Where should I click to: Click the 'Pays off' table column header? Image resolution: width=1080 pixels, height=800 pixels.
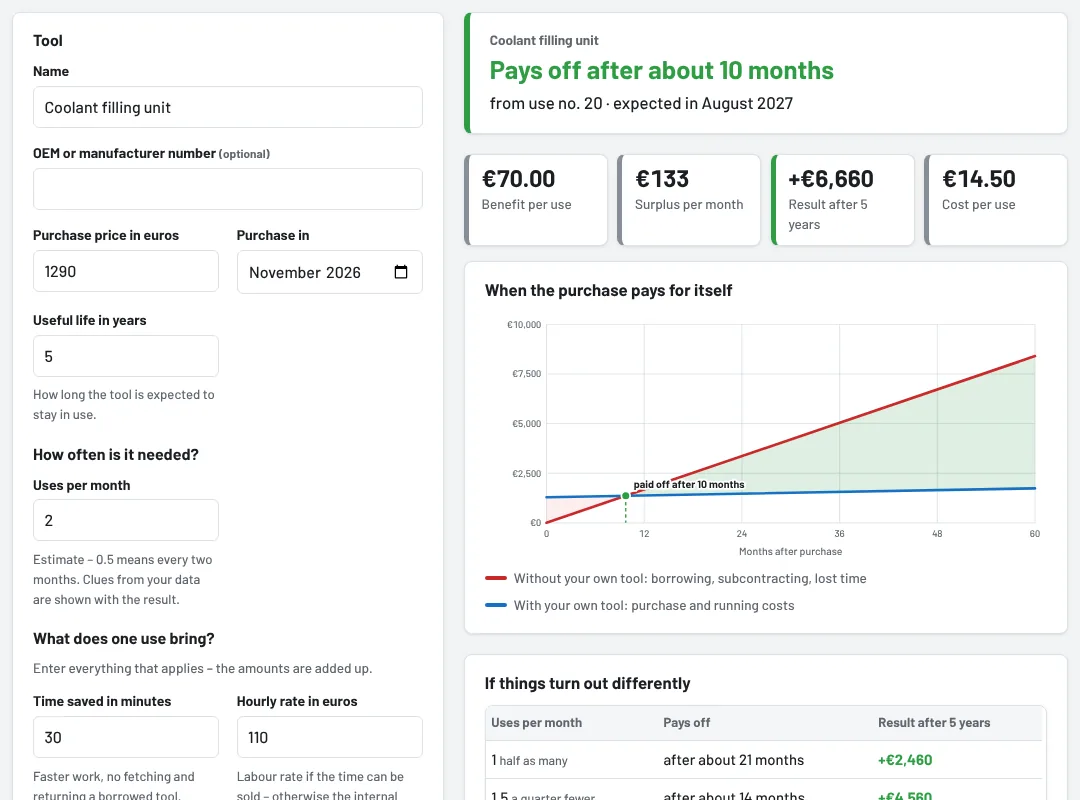[x=687, y=722]
